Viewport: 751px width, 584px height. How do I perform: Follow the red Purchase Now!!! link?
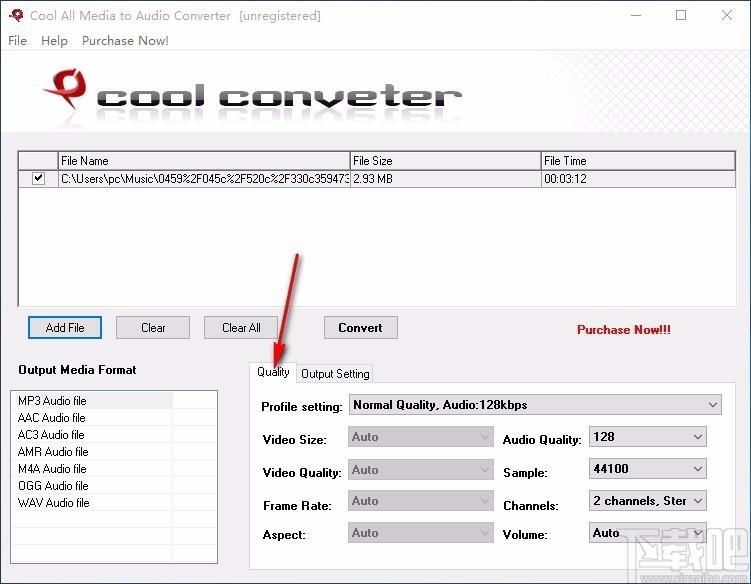(624, 330)
